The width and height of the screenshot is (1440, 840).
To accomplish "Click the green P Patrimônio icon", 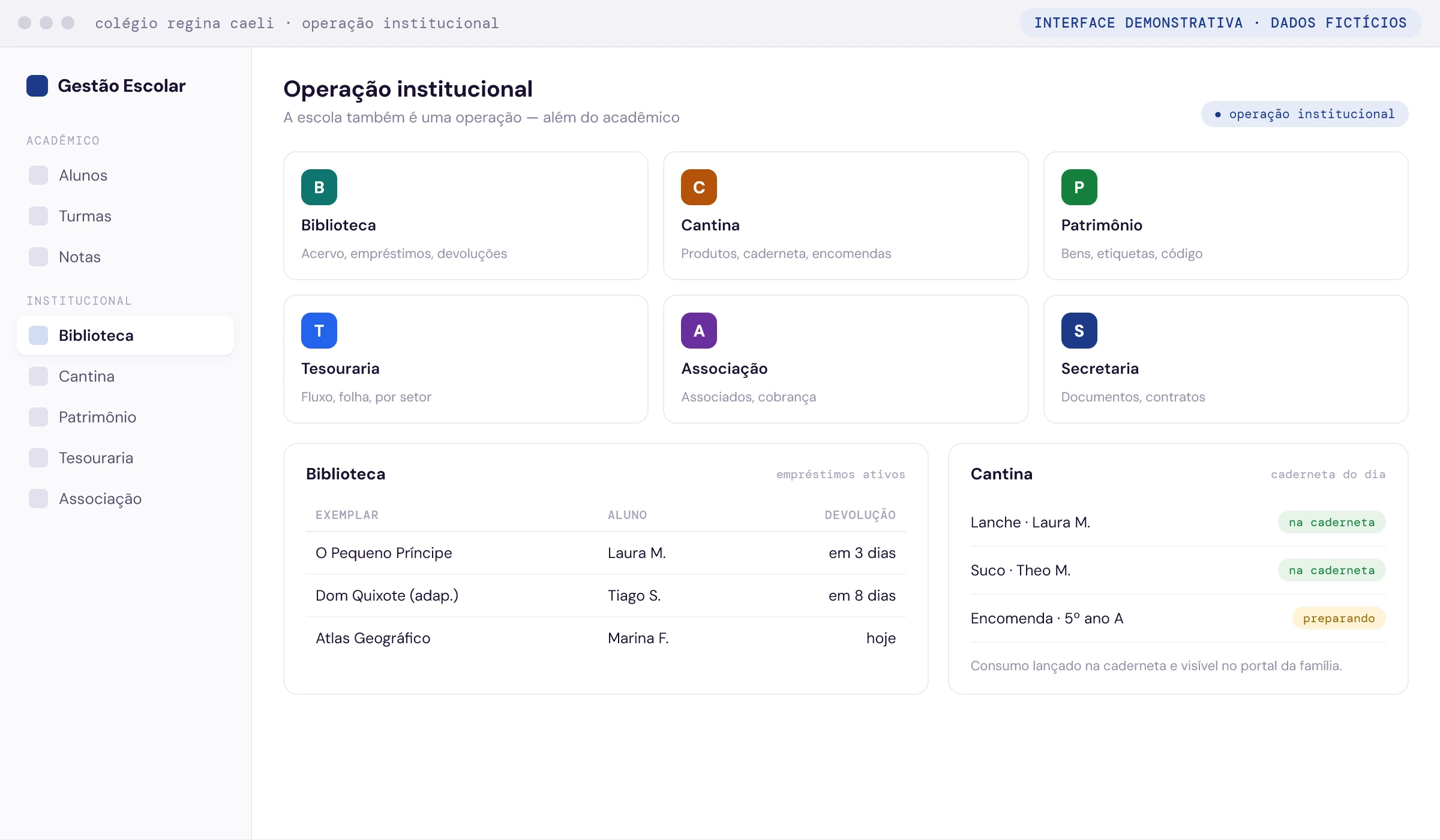I will point(1079,187).
